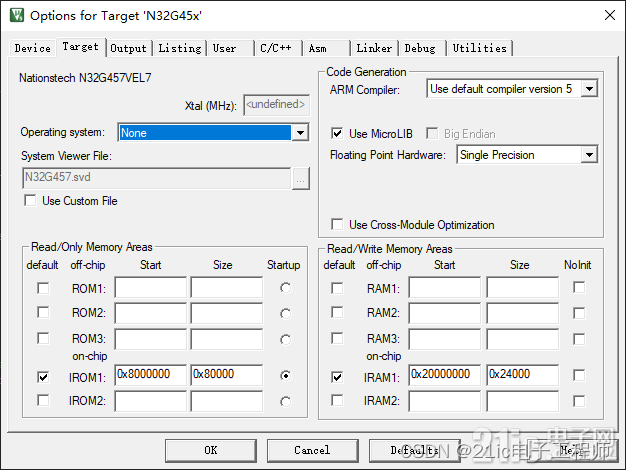Check the ROM2 default checkbox
This screenshot has width=626, height=470.
(x=43, y=312)
